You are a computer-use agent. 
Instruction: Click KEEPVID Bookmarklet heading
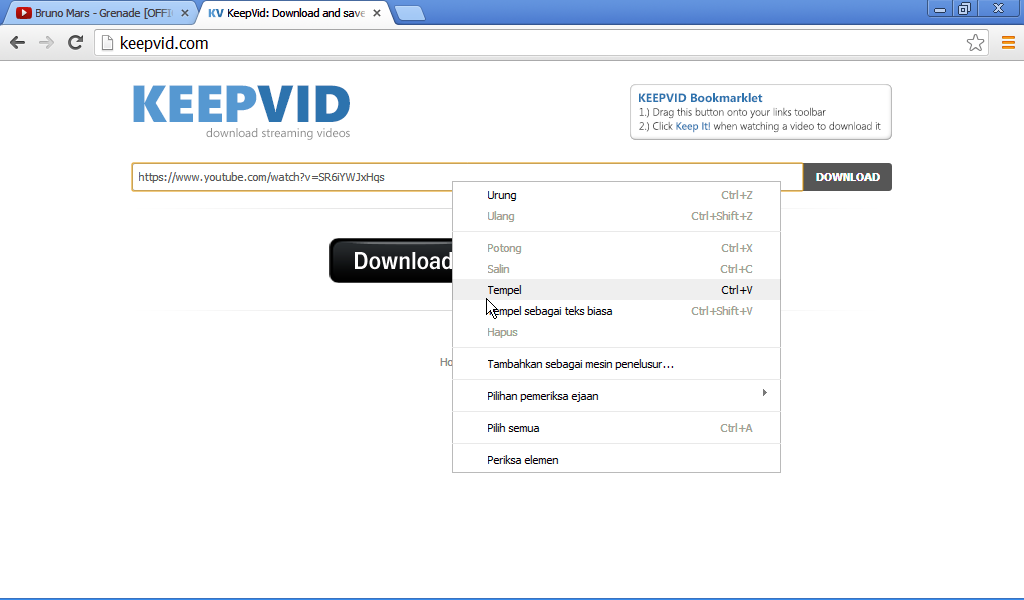(700, 98)
